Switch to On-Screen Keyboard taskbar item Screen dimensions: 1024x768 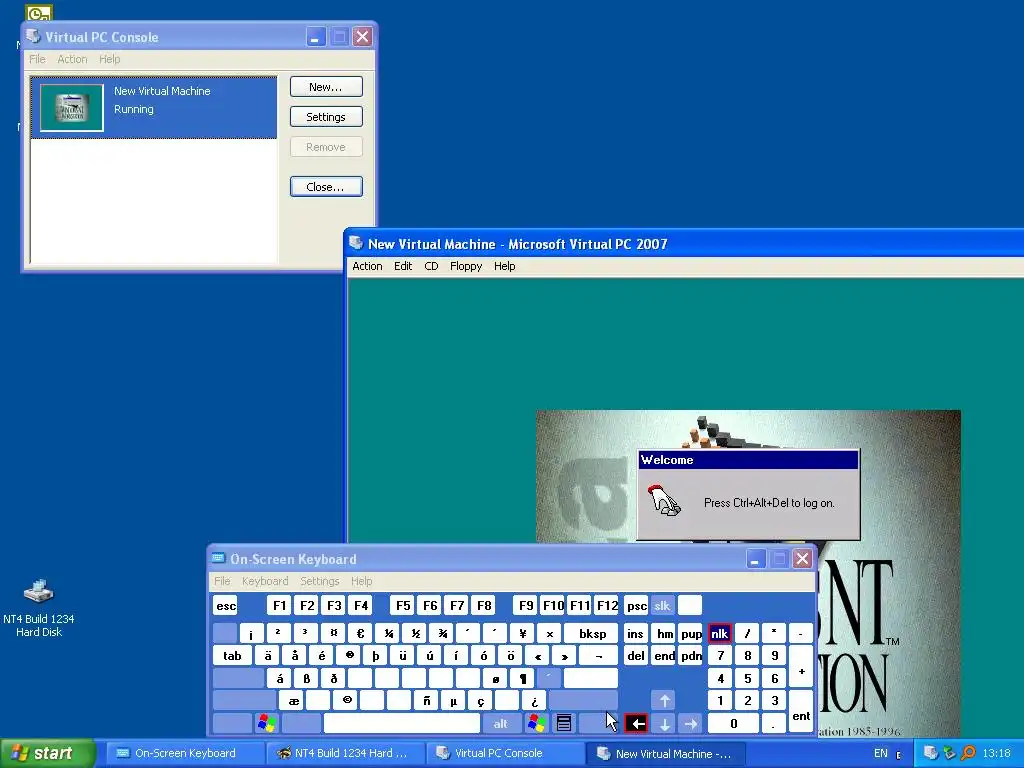[x=183, y=753]
